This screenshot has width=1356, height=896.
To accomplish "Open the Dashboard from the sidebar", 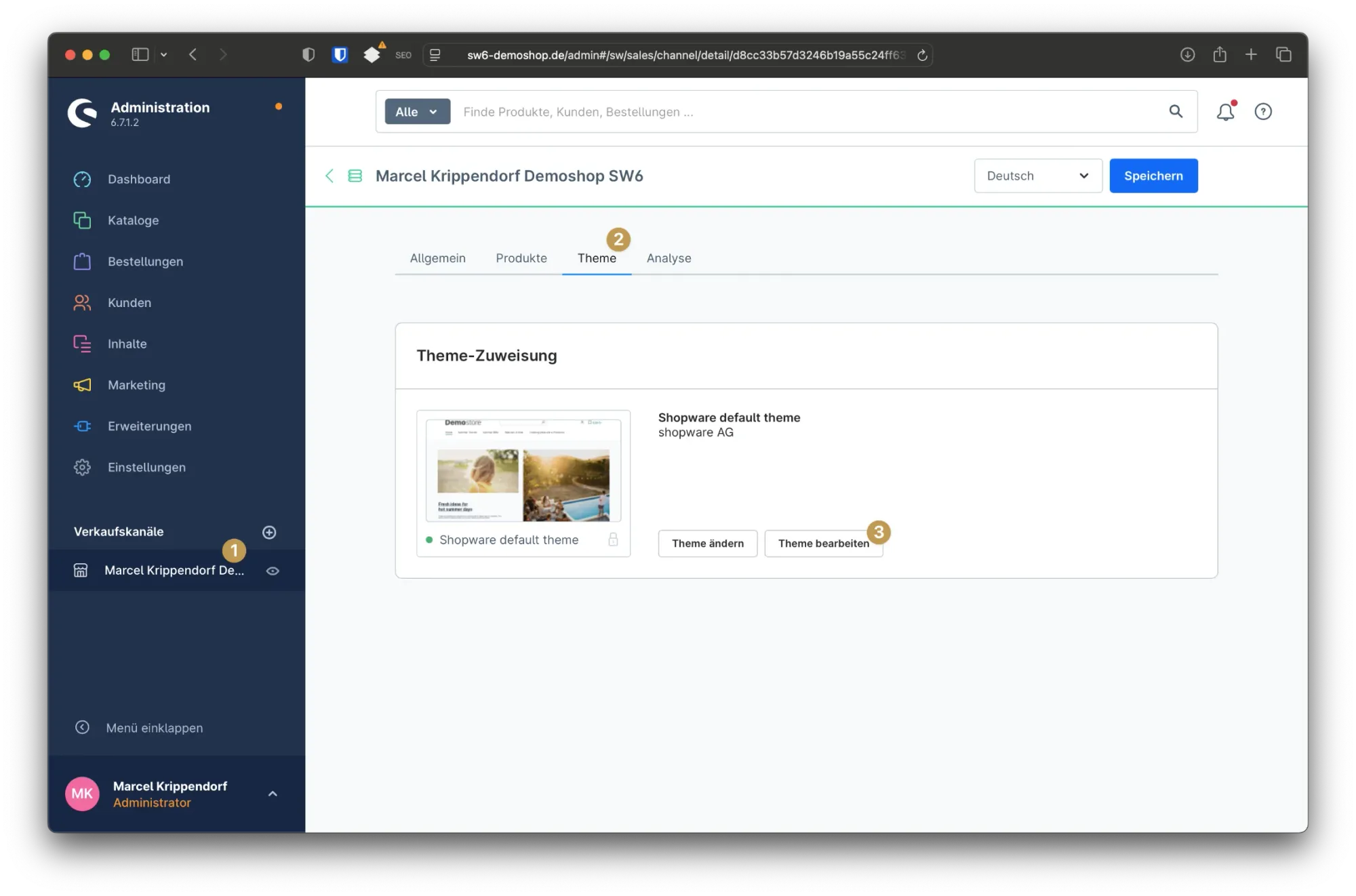I will pos(138,179).
